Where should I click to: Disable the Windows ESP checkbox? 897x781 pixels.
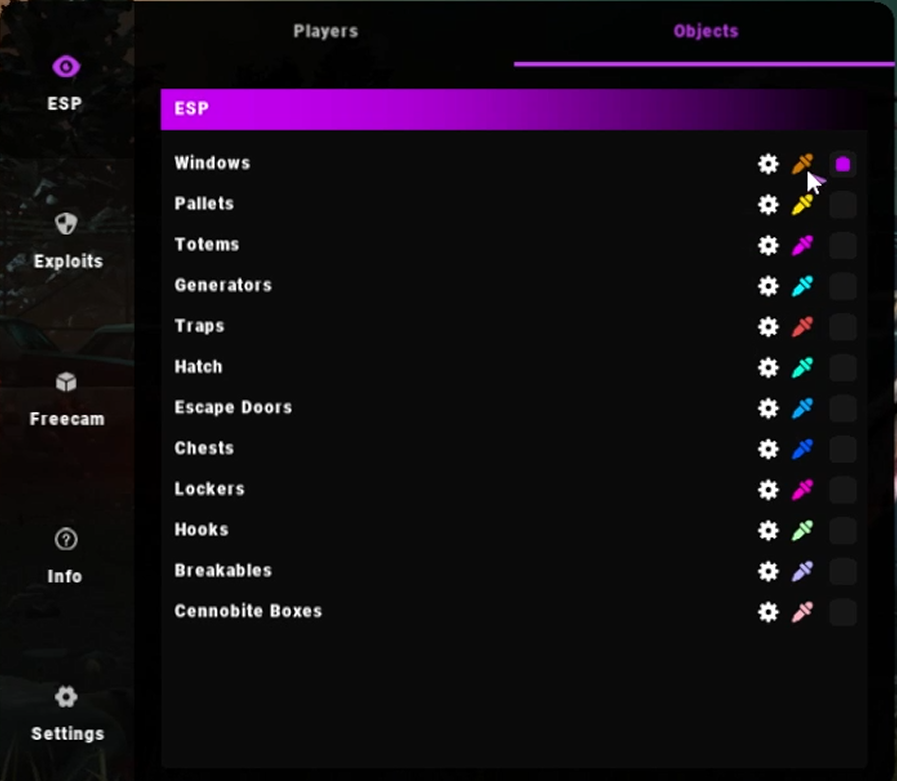point(843,165)
